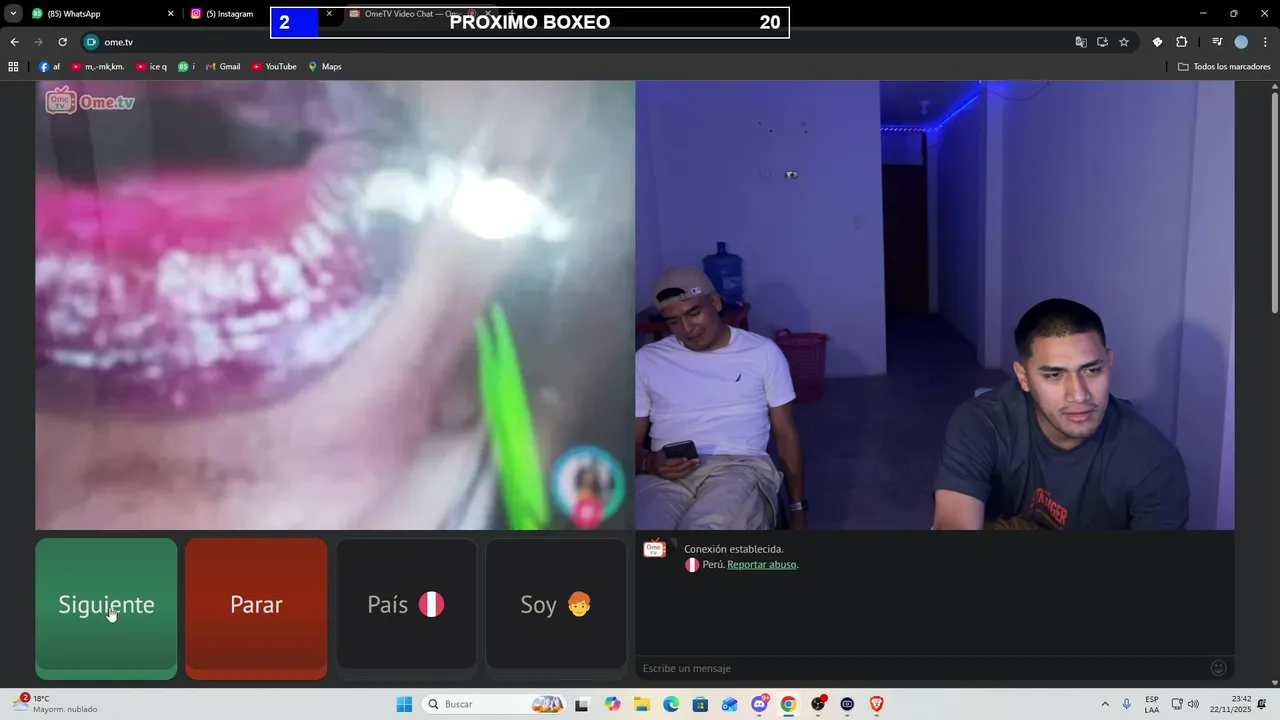Open the tab search dropdown arrow

[13, 14]
